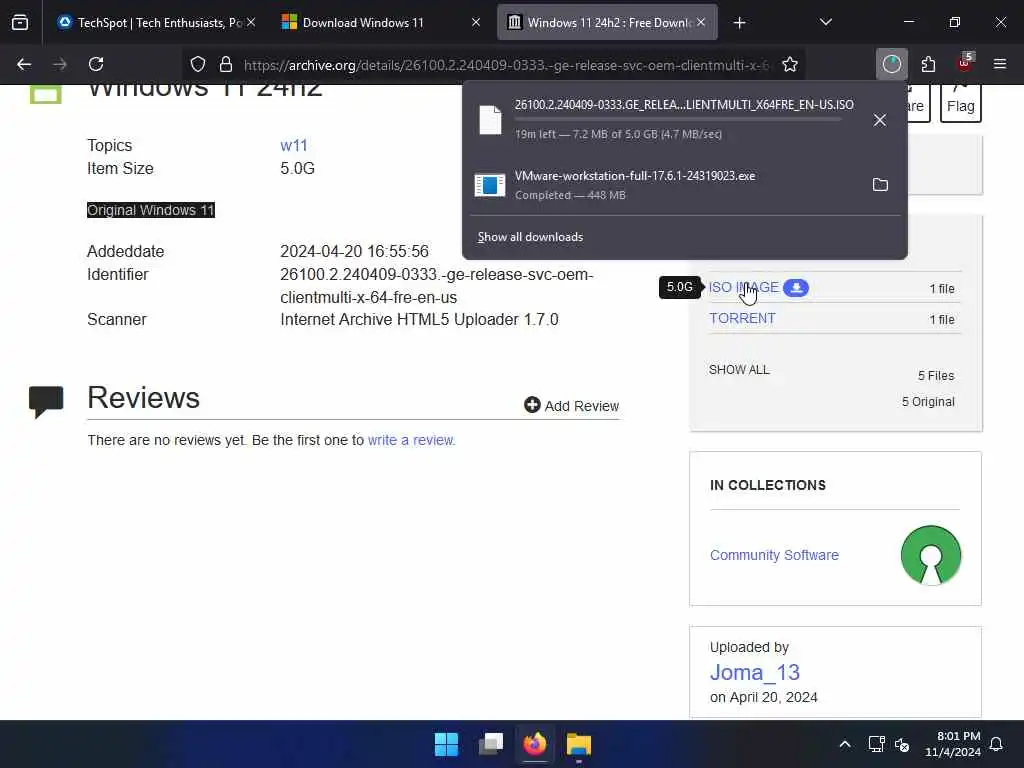Click the ISO IMAGE download link

(x=744, y=287)
